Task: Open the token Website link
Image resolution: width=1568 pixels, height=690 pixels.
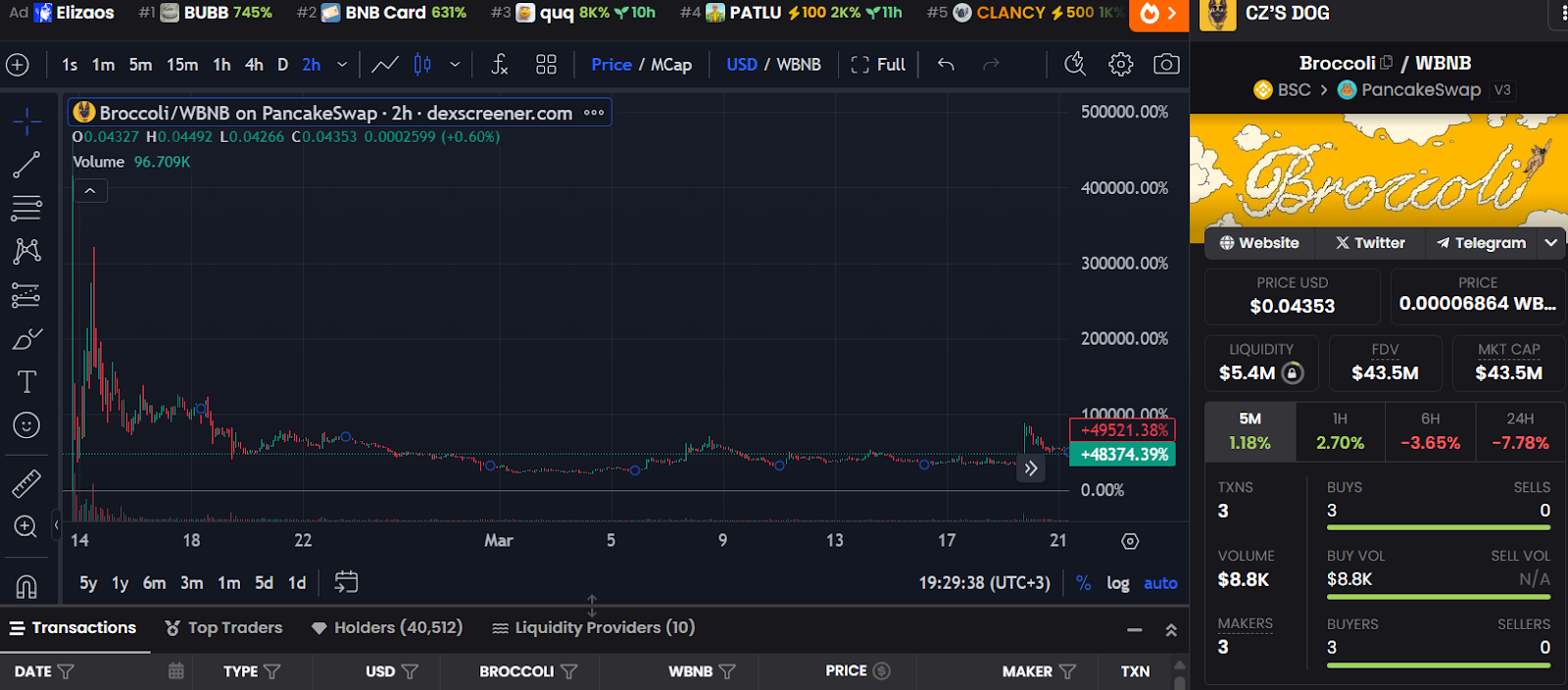Action: coord(1259,242)
